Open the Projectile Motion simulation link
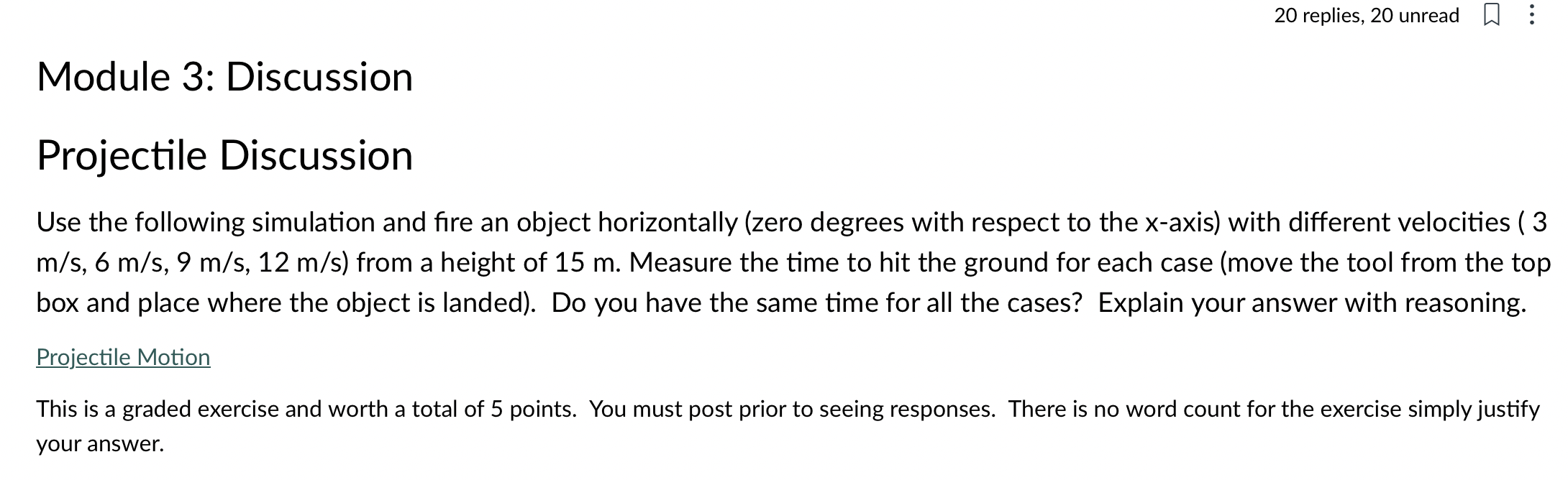 pyautogui.click(x=123, y=356)
